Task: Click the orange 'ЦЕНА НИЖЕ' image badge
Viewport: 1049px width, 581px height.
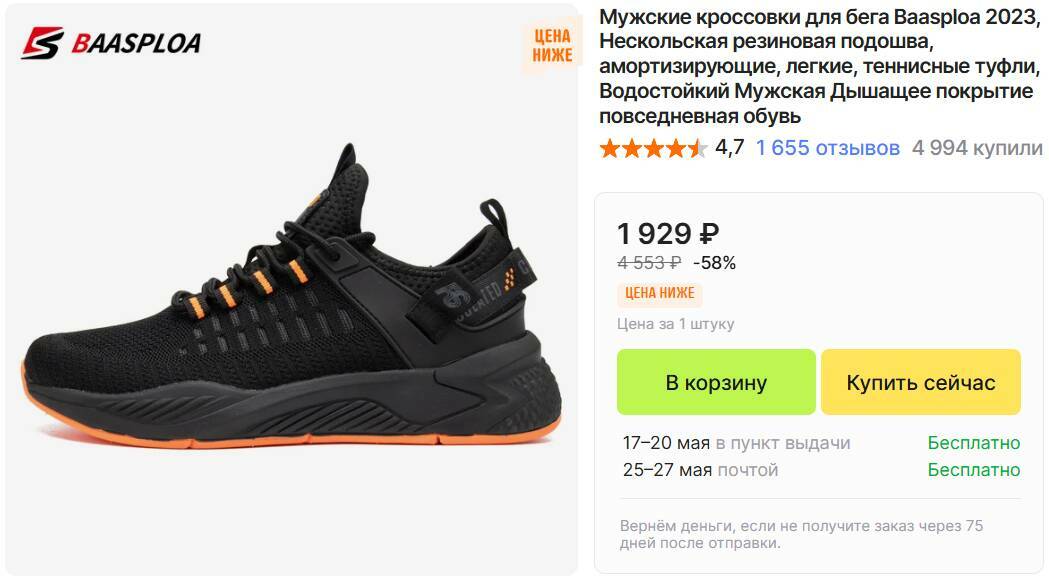Action: 552,46
